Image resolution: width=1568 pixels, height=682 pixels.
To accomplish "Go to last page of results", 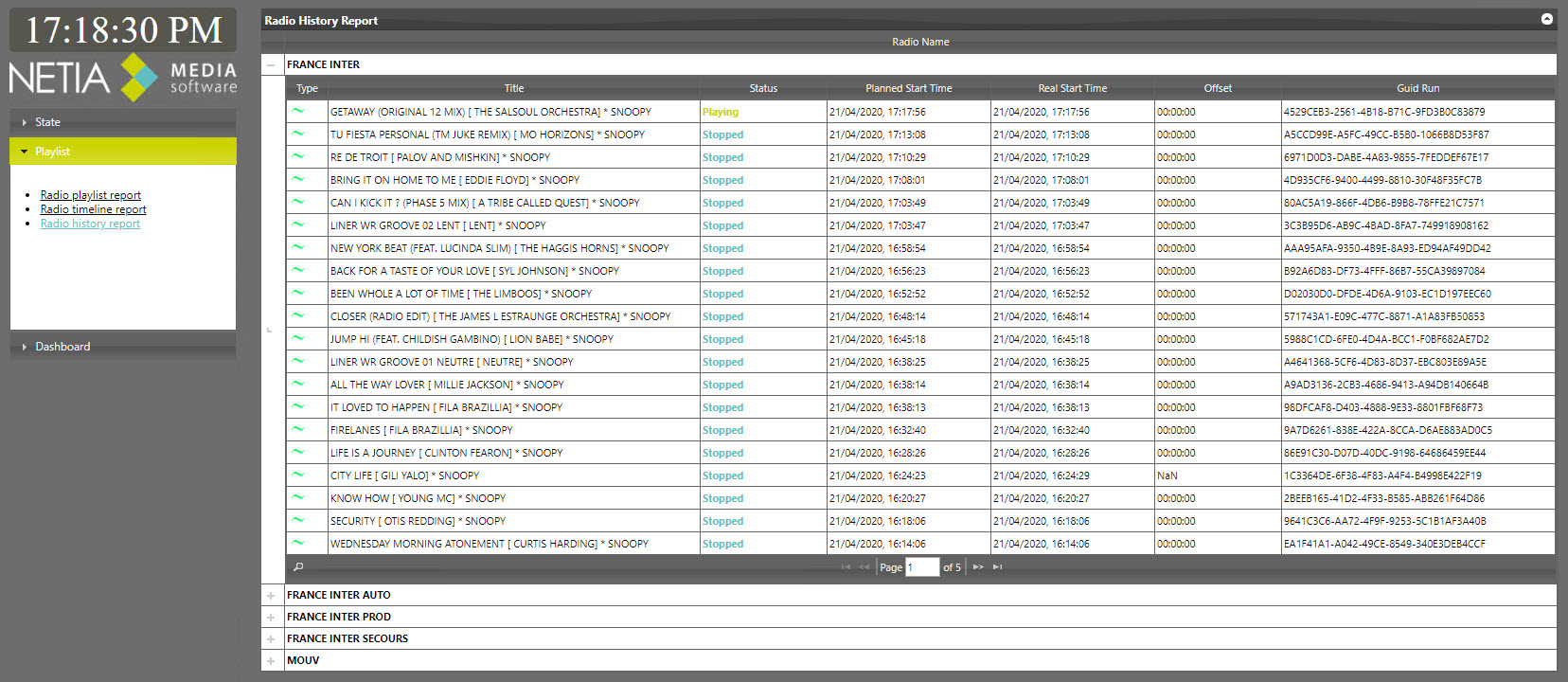I will [x=997, y=567].
